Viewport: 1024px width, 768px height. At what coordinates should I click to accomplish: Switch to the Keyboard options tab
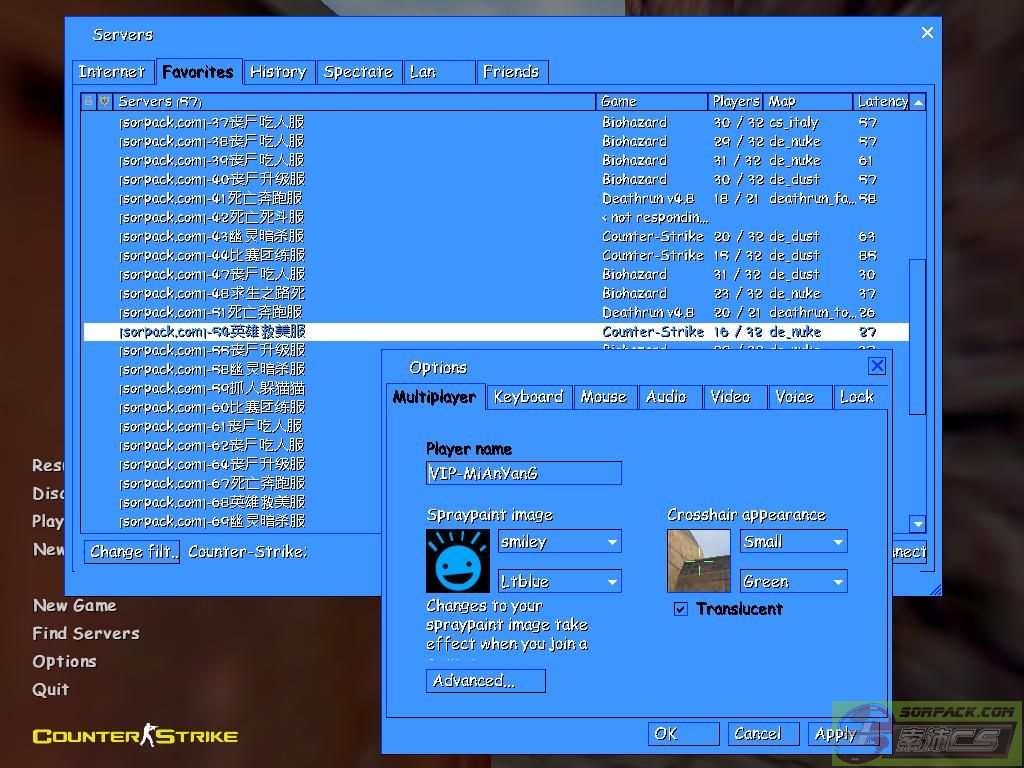point(529,397)
